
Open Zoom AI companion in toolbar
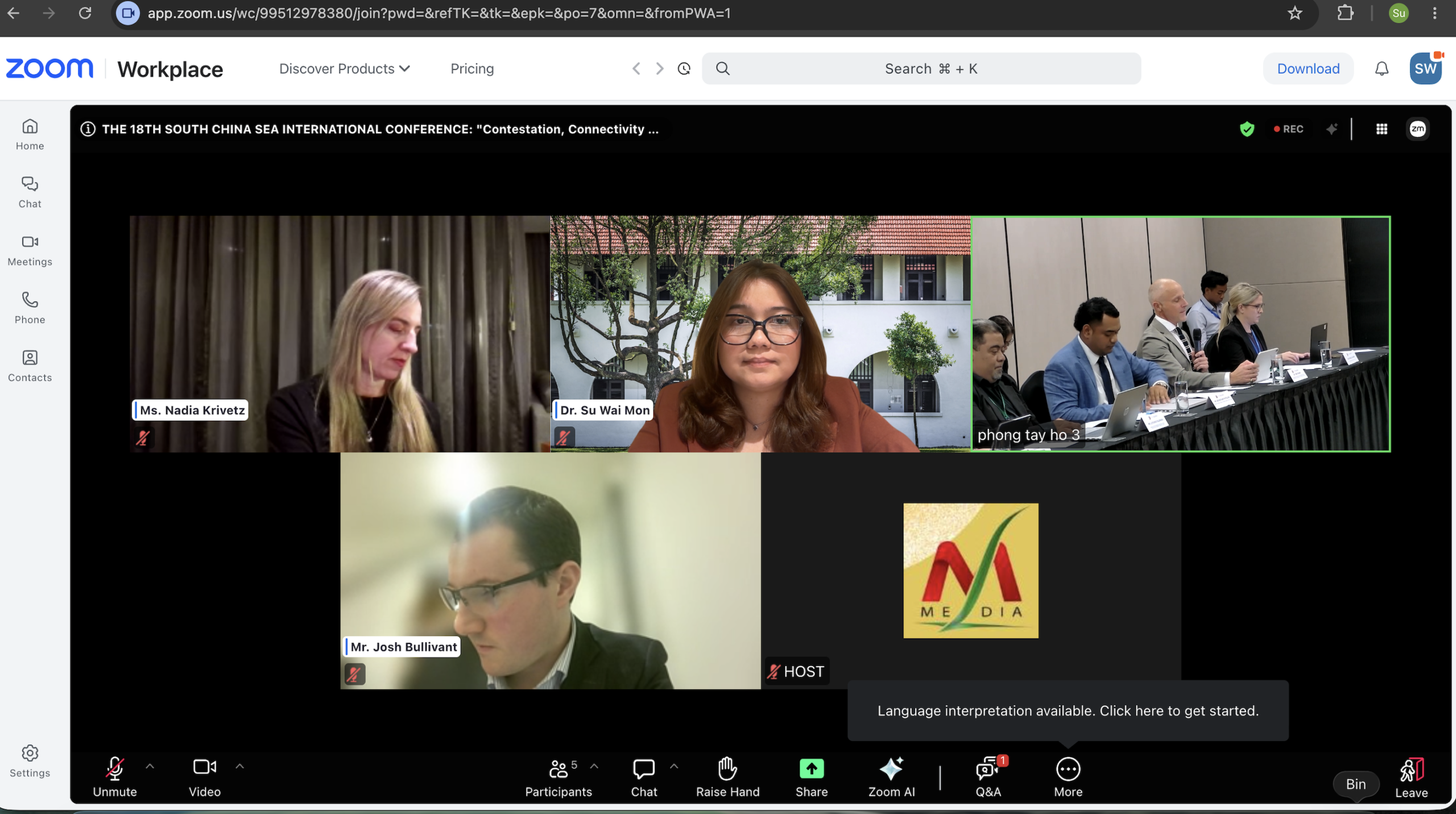[x=891, y=776]
